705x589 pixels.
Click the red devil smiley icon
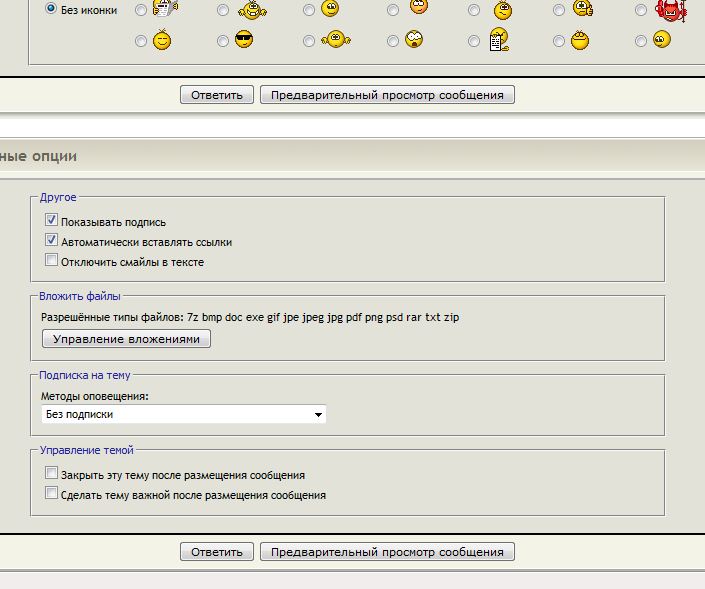[666, 10]
